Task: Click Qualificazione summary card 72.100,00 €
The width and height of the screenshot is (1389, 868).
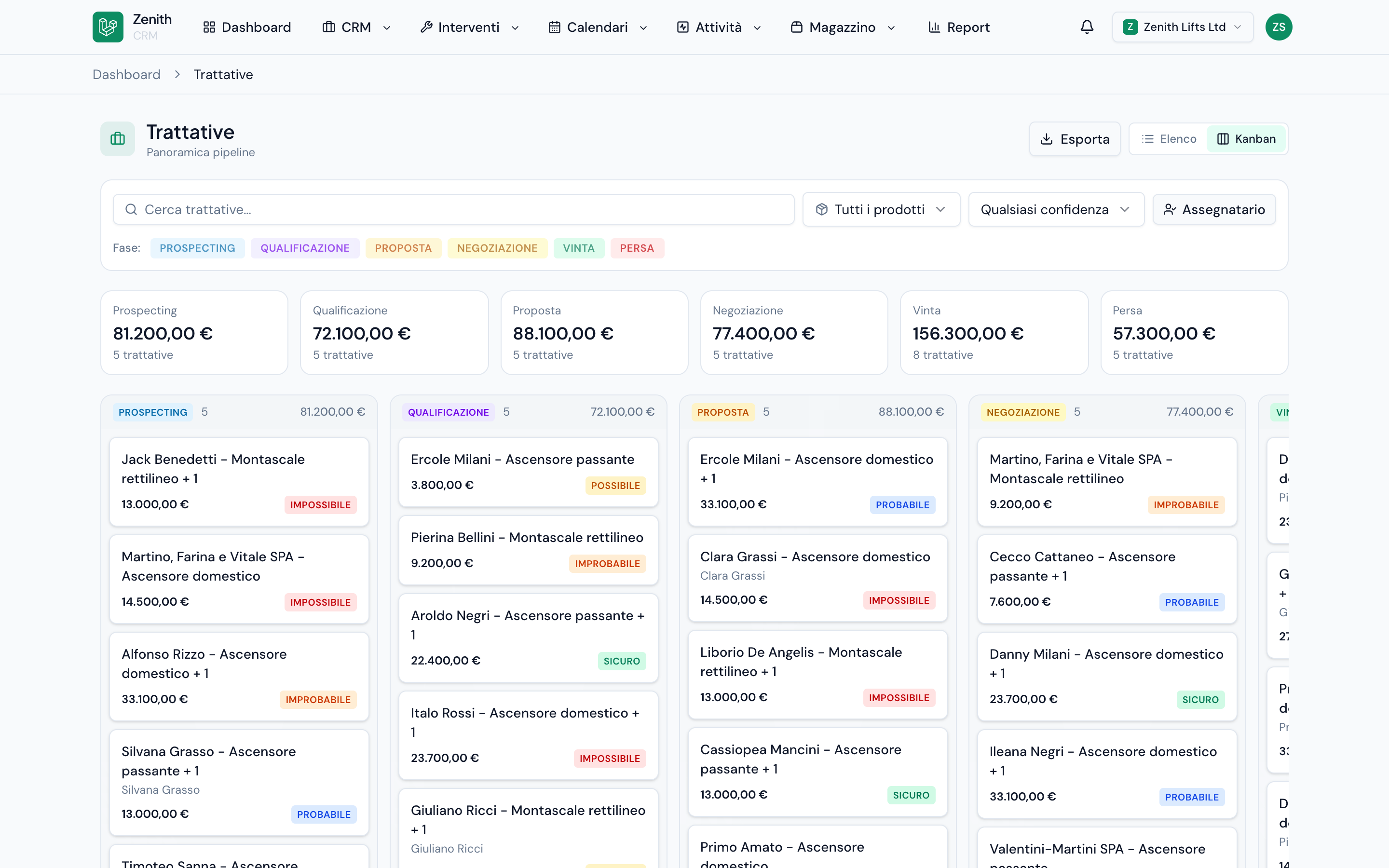Action: pyautogui.click(x=395, y=333)
